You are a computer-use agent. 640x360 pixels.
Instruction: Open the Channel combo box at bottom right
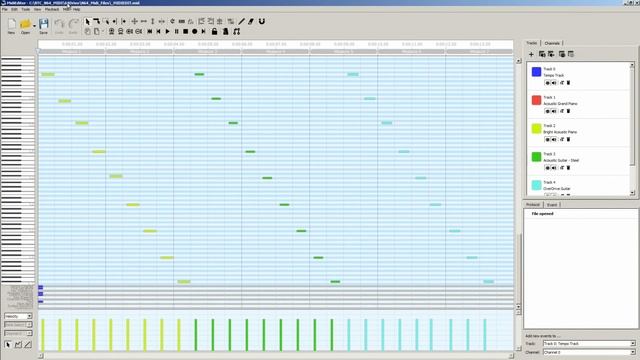589,352
